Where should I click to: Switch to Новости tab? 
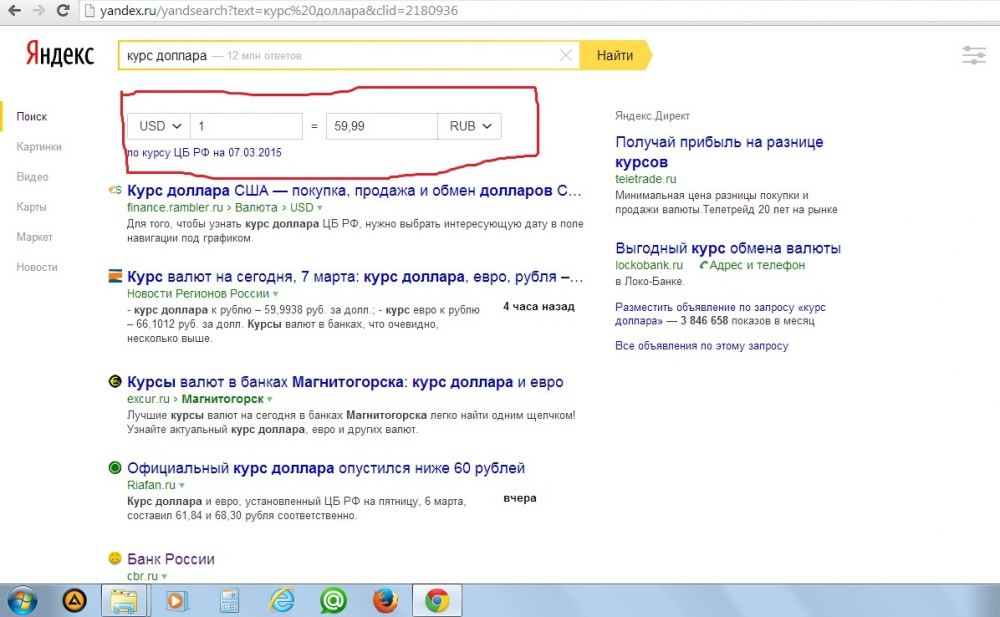pos(37,267)
